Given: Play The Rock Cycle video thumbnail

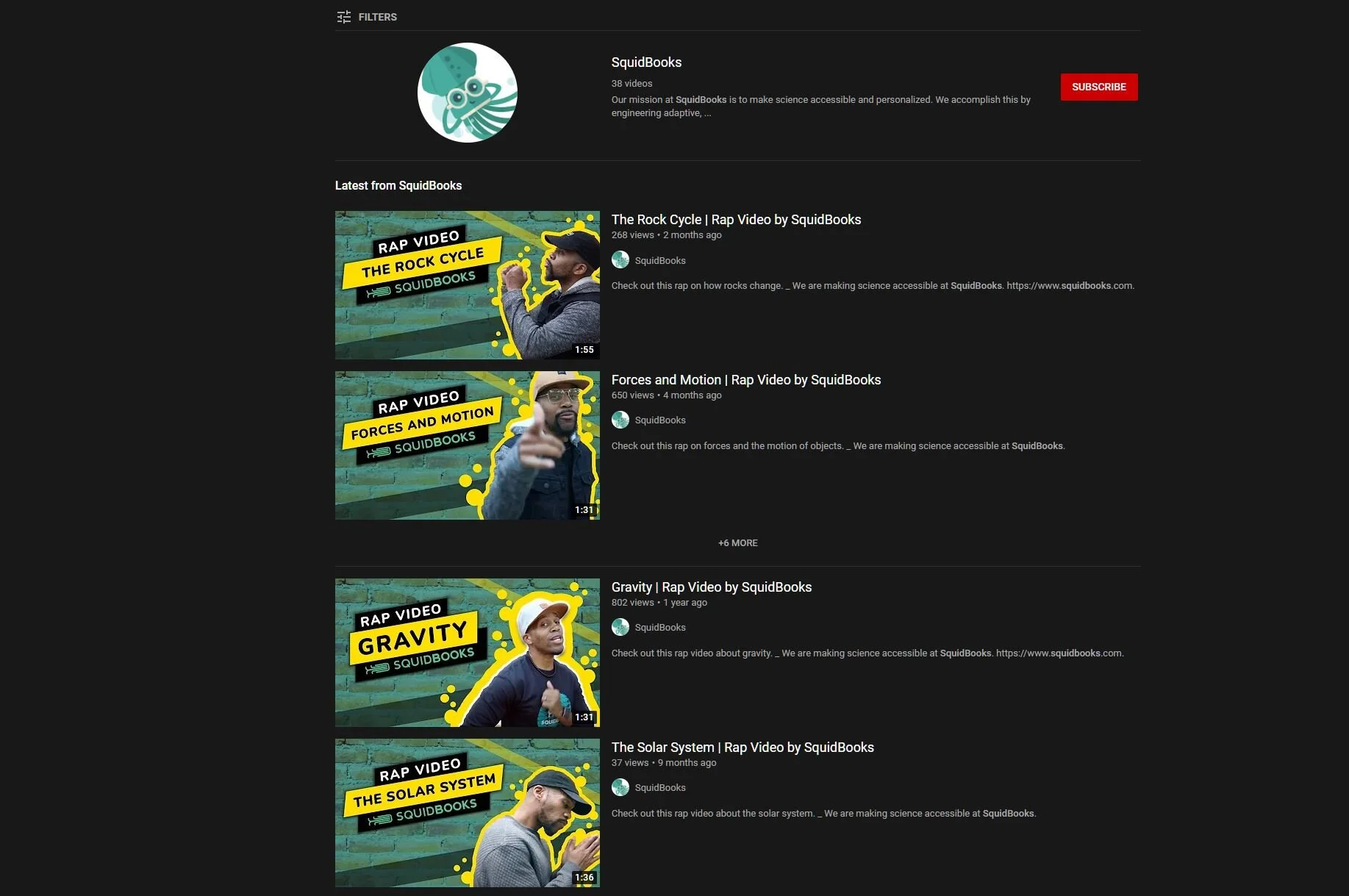Looking at the screenshot, I should pyautogui.click(x=468, y=285).
